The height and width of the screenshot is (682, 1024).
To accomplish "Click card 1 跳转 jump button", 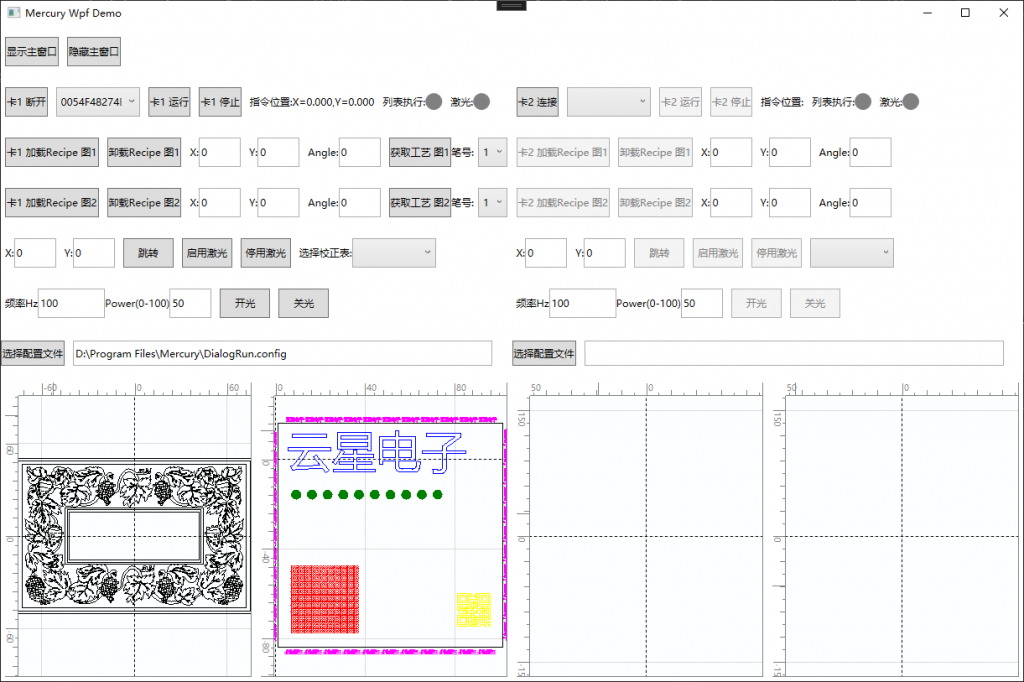I will [148, 253].
